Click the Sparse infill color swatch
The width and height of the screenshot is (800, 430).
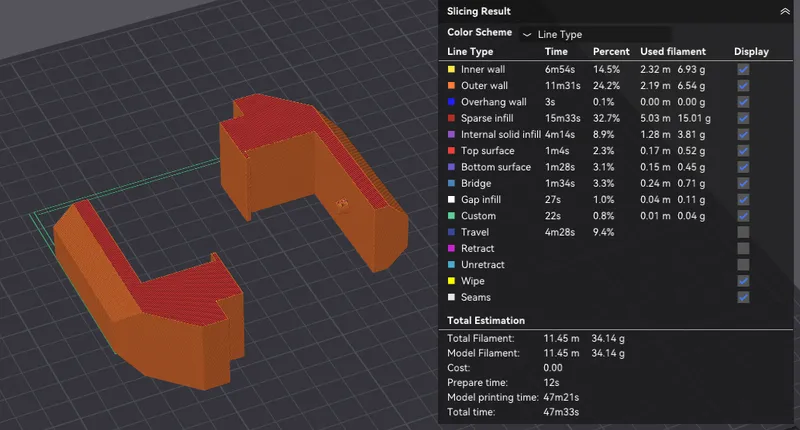451,118
